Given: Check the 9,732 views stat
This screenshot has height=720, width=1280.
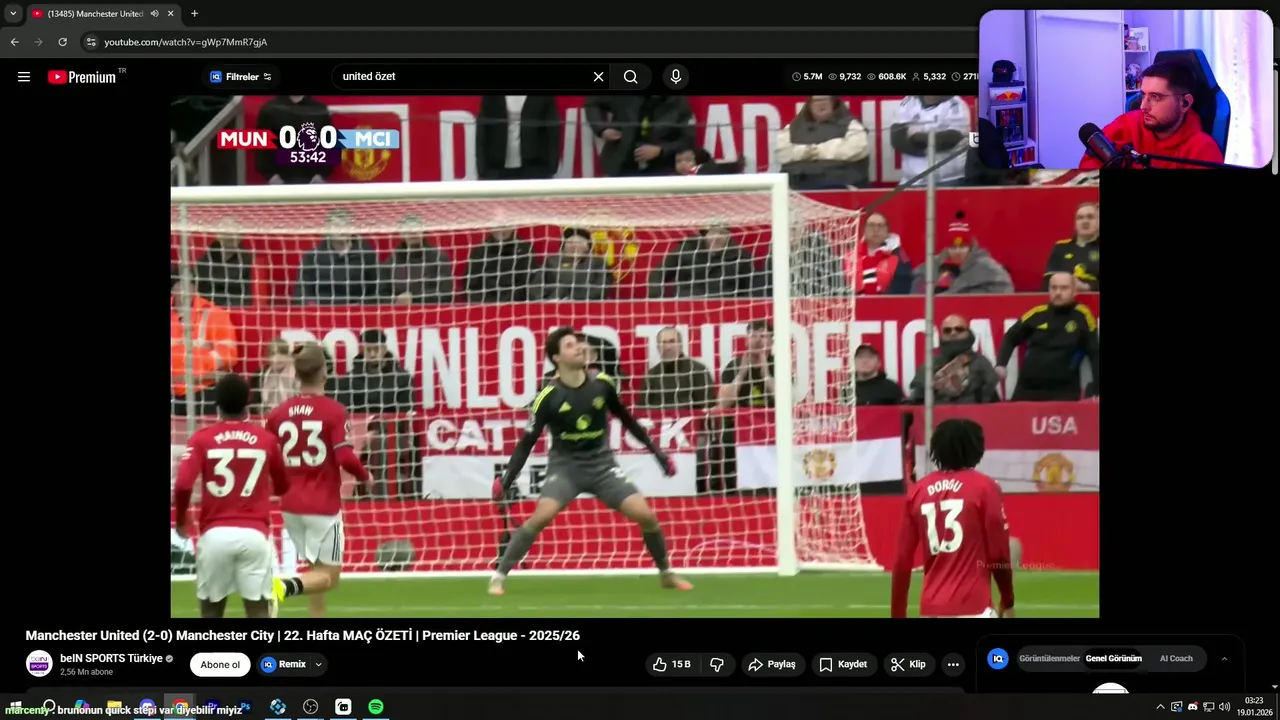Looking at the screenshot, I should click(845, 77).
